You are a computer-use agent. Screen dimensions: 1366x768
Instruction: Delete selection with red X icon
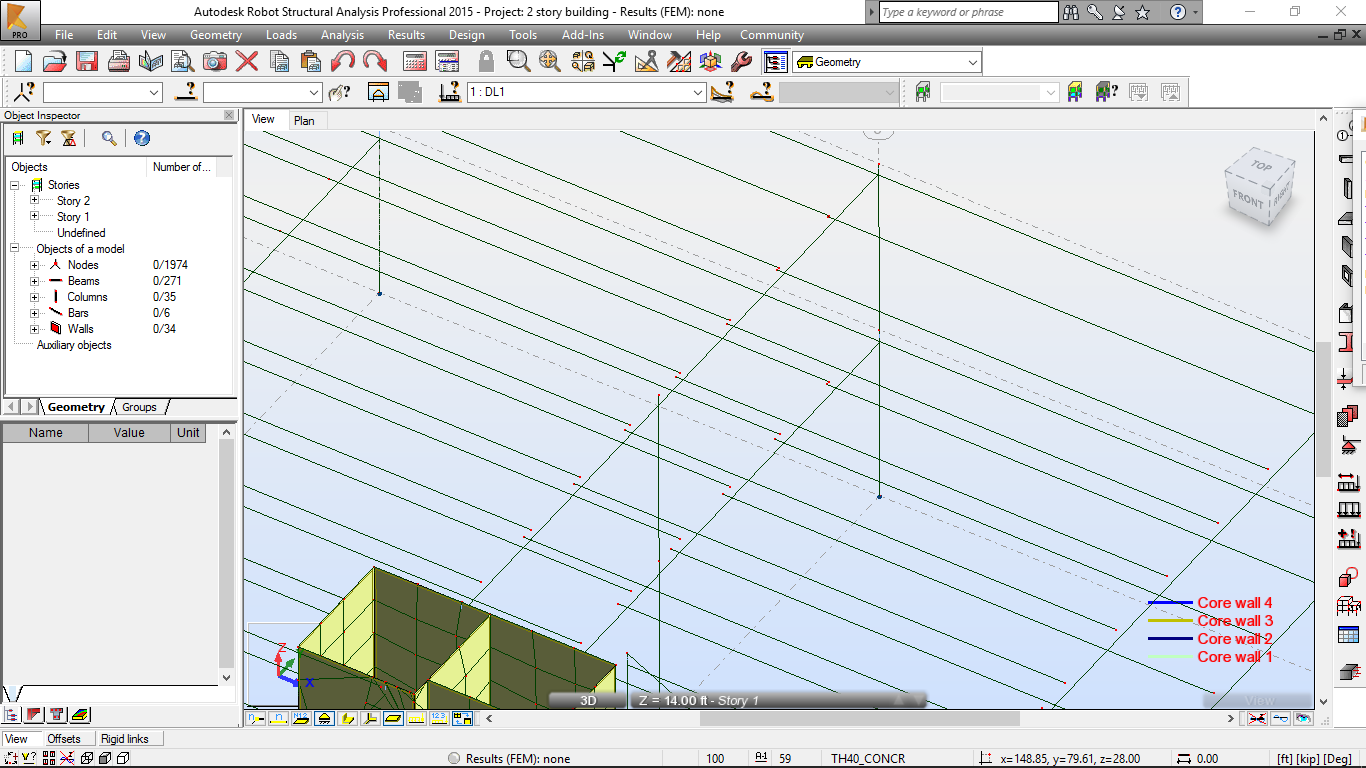coord(247,61)
